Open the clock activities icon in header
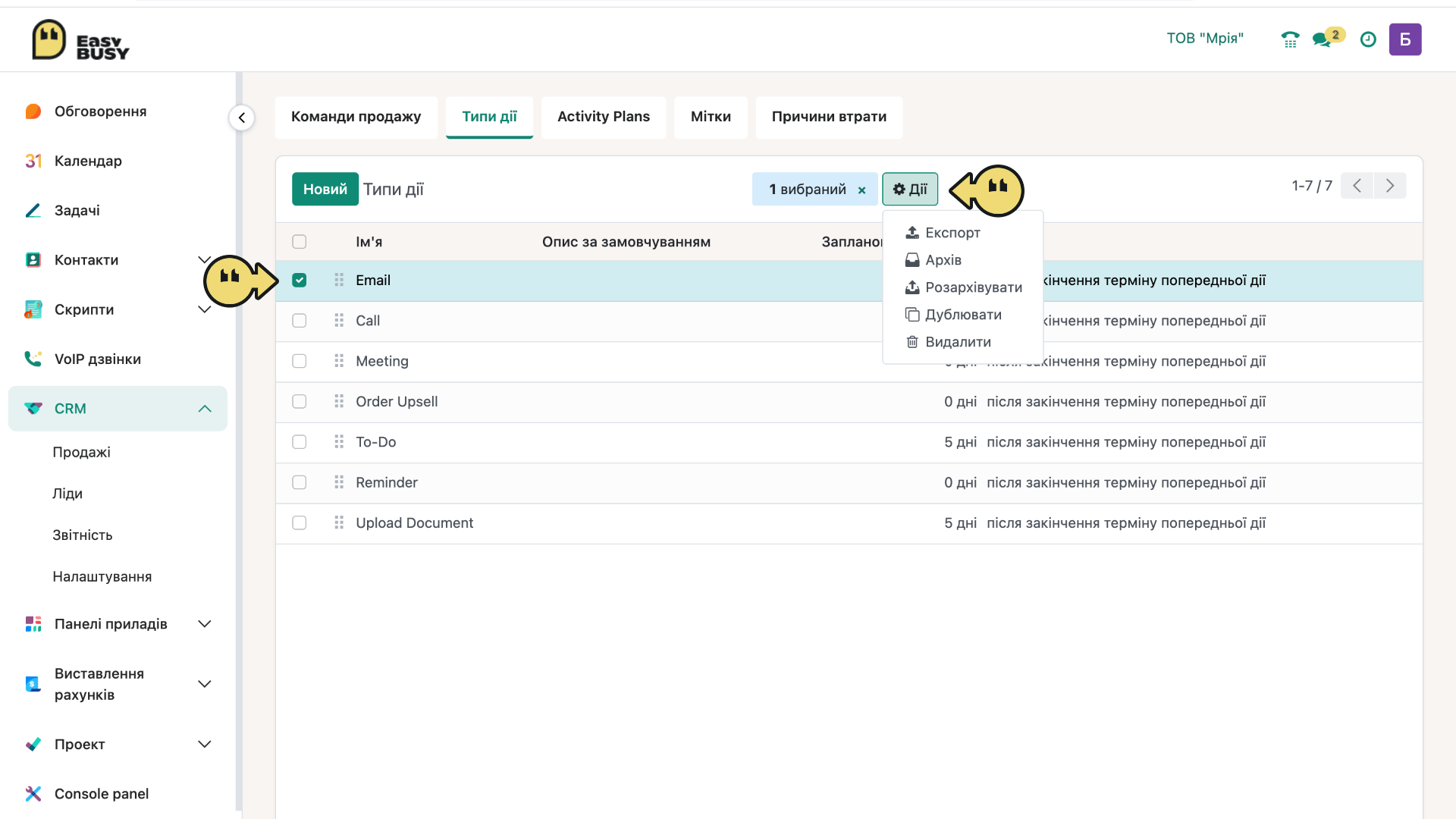The height and width of the screenshot is (819, 1456). coord(1368,39)
